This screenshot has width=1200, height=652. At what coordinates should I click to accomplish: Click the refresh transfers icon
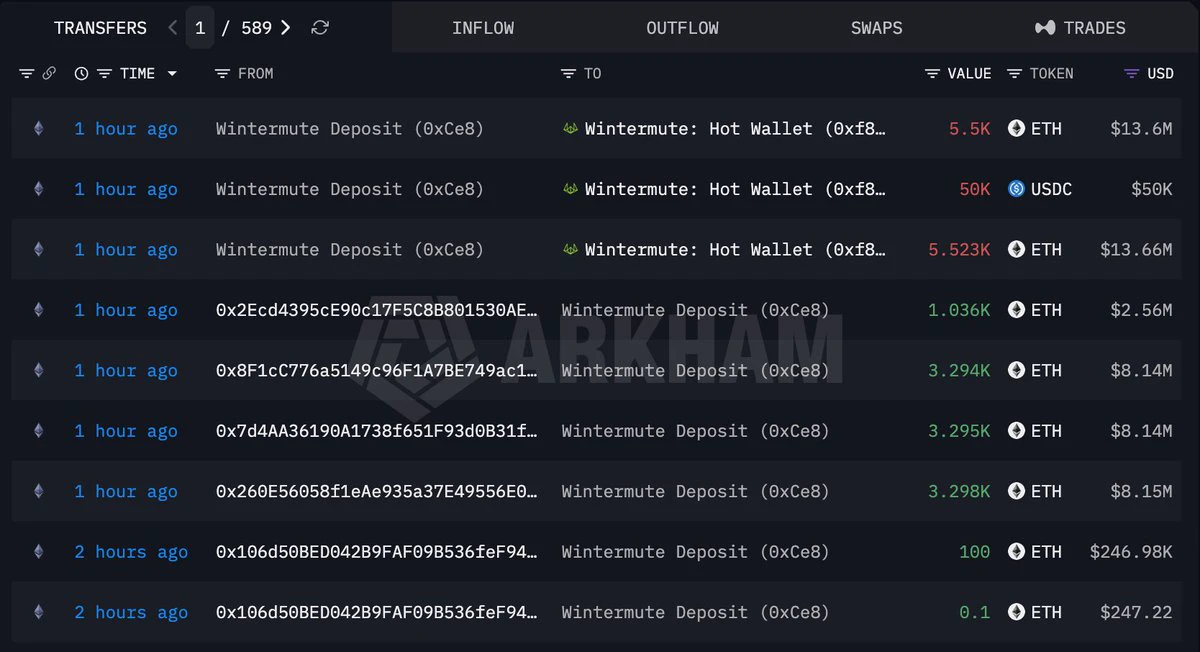(x=320, y=28)
